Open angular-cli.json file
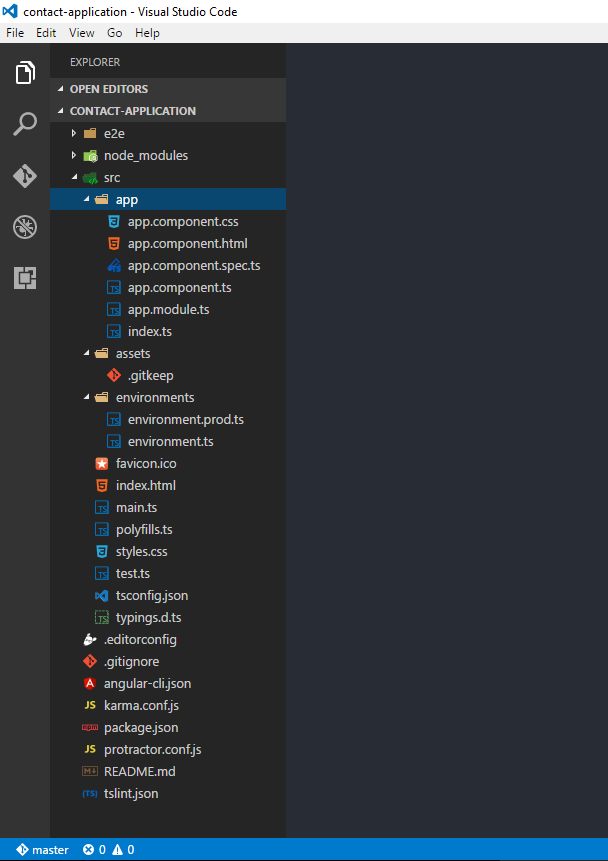This screenshot has height=861, width=608. pyautogui.click(x=147, y=683)
